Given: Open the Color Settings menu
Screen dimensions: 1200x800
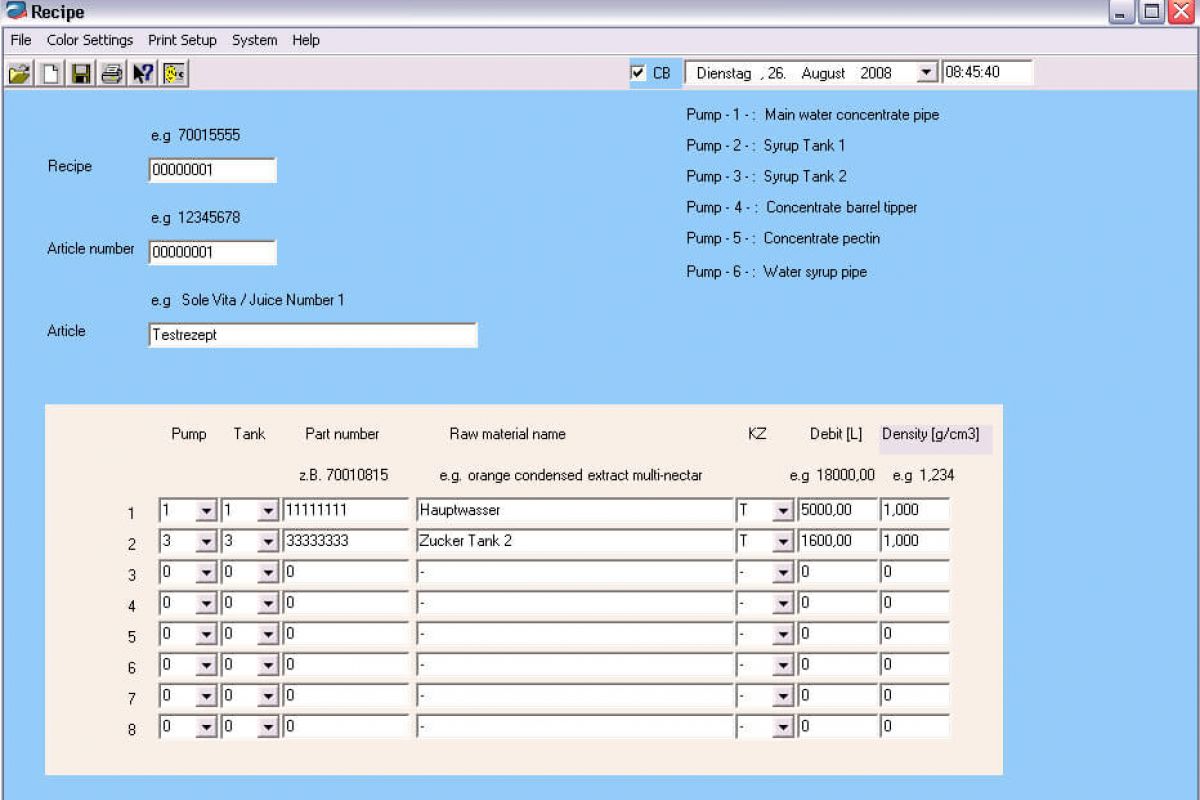Looking at the screenshot, I should point(89,40).
